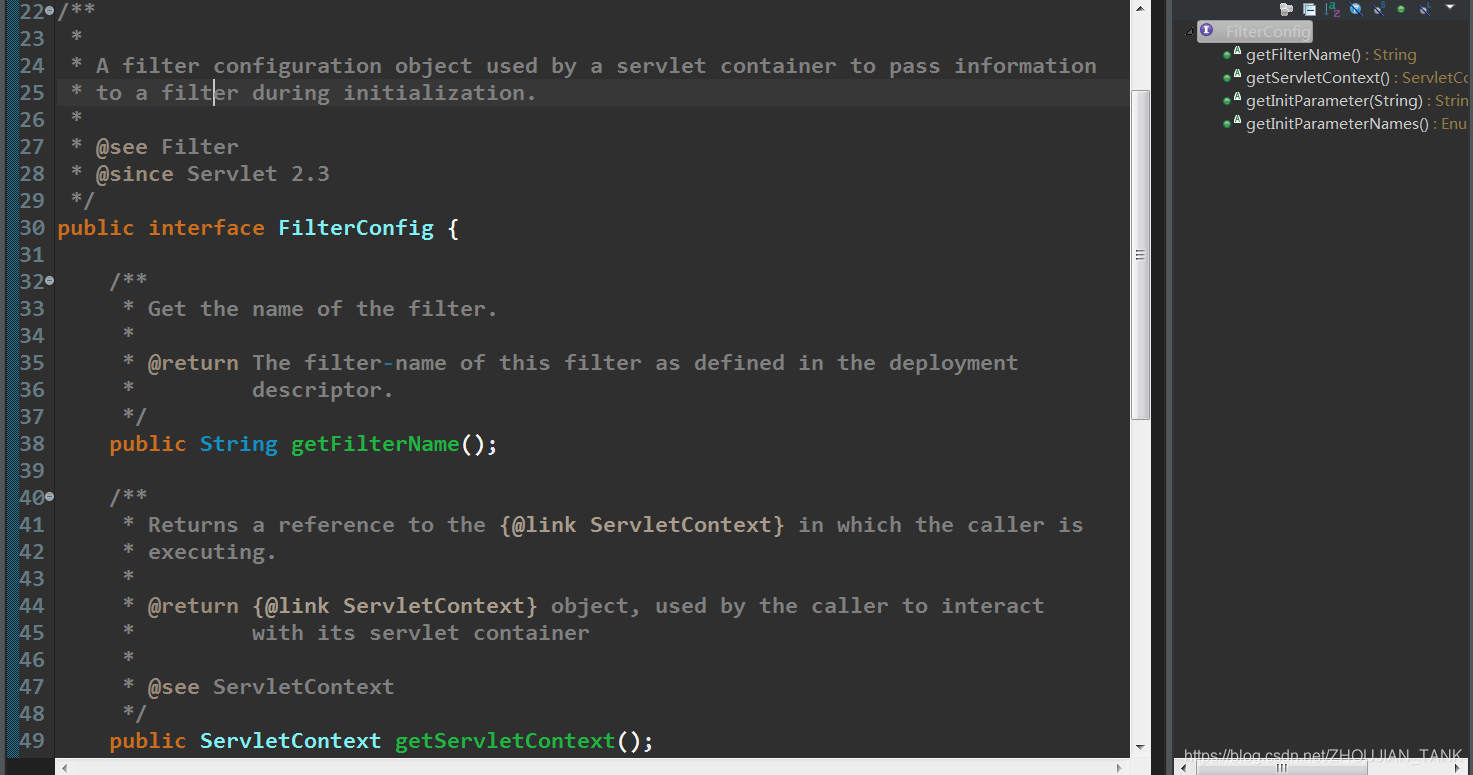
Task: Click "{@link ServletContext}" on line 41
Action: [x=642, y=525]
